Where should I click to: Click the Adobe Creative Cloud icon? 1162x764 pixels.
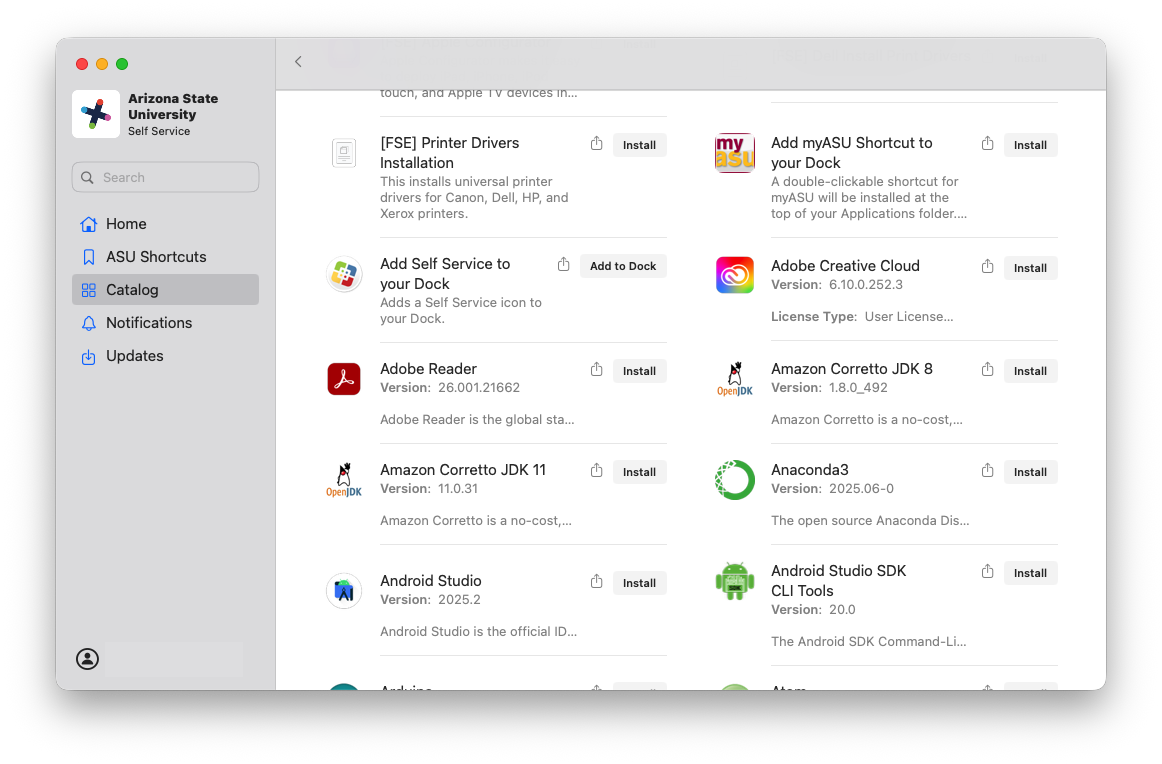coord(735,275)
